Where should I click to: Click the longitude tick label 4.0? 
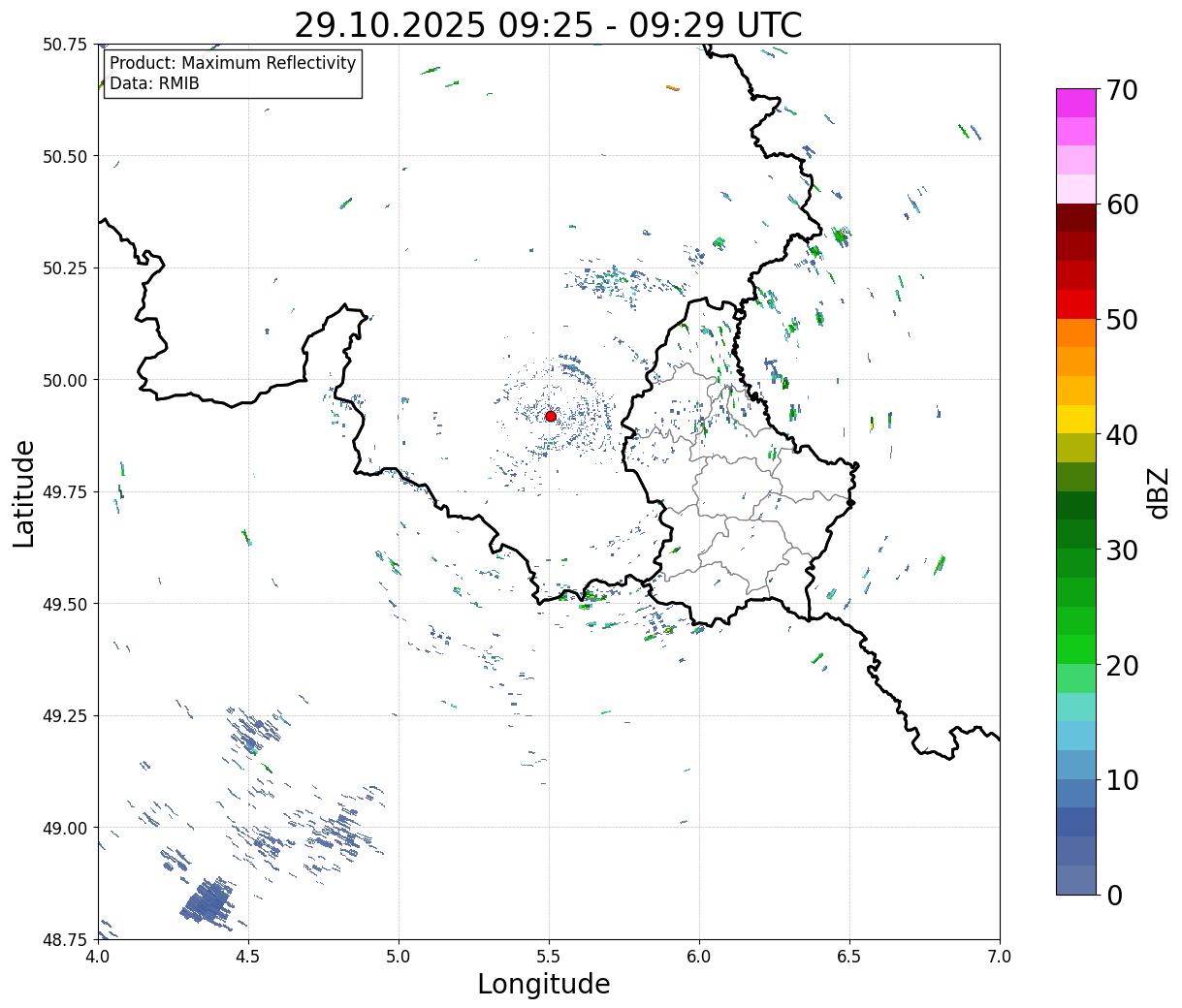pyautogui.click(x=98, y=957)
